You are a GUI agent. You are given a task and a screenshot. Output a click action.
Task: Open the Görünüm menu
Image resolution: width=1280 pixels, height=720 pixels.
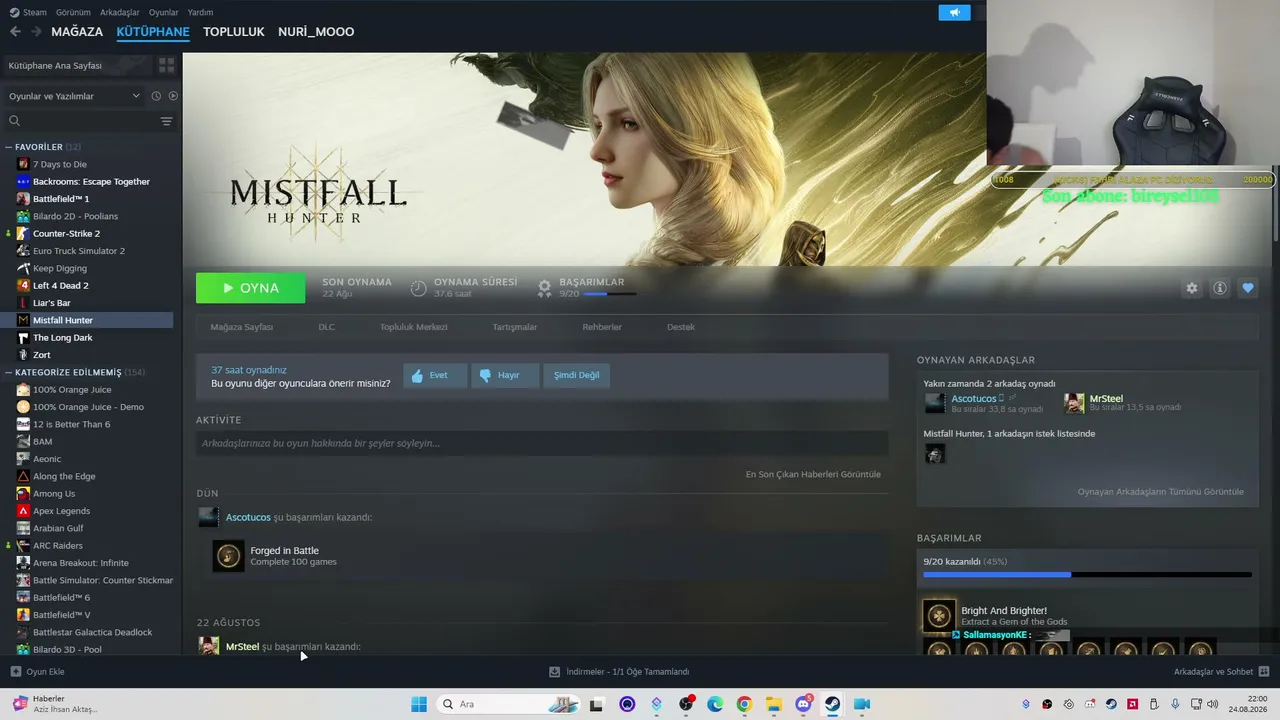coord(73,13)
